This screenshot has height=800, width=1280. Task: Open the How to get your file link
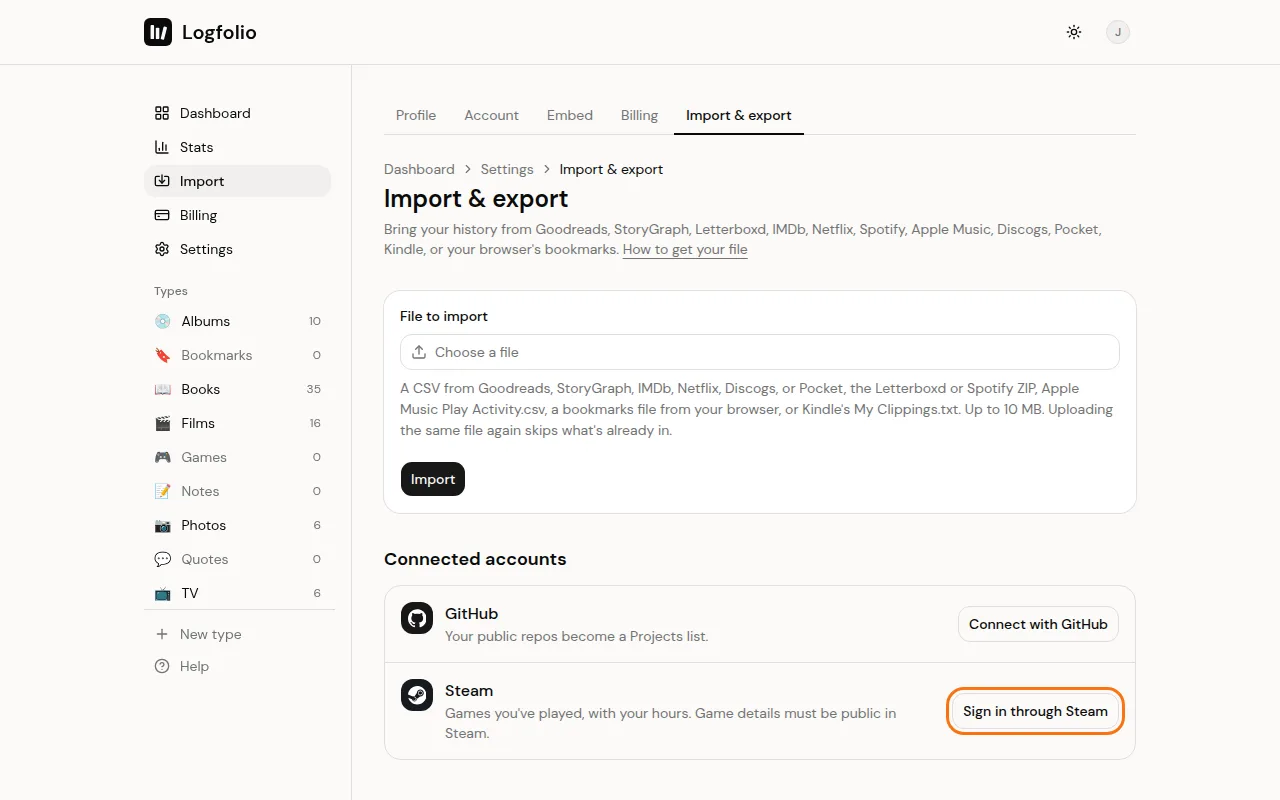[685, 249]
